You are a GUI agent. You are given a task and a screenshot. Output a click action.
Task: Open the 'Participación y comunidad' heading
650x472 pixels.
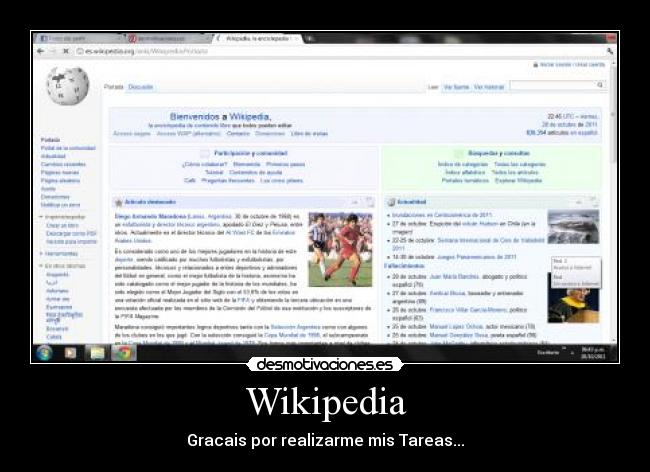click(251, 153)
